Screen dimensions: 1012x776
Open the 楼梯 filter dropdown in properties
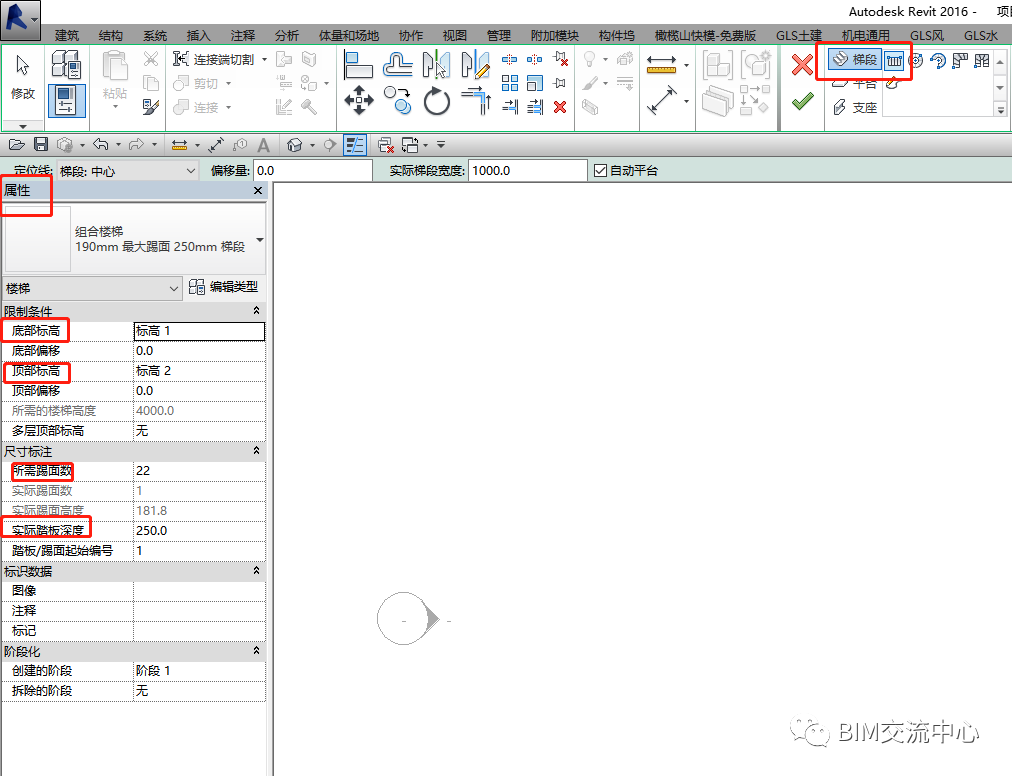[92, 289]
